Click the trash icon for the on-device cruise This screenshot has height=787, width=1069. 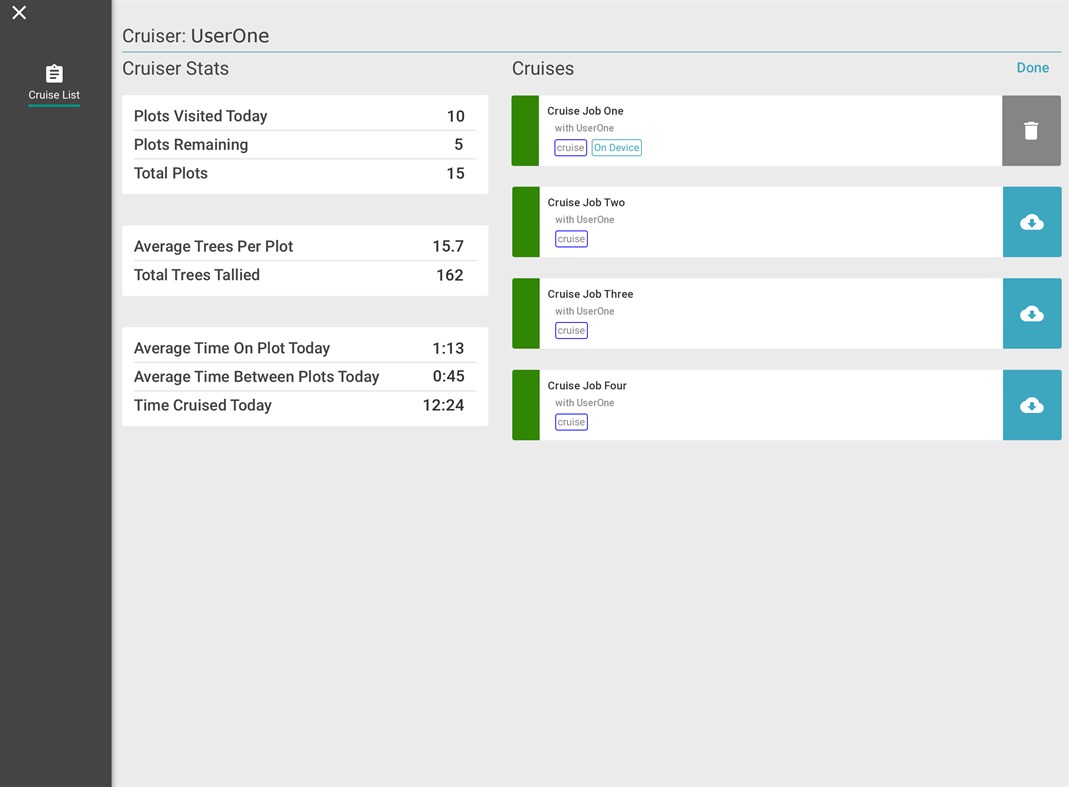(1031, 130)
